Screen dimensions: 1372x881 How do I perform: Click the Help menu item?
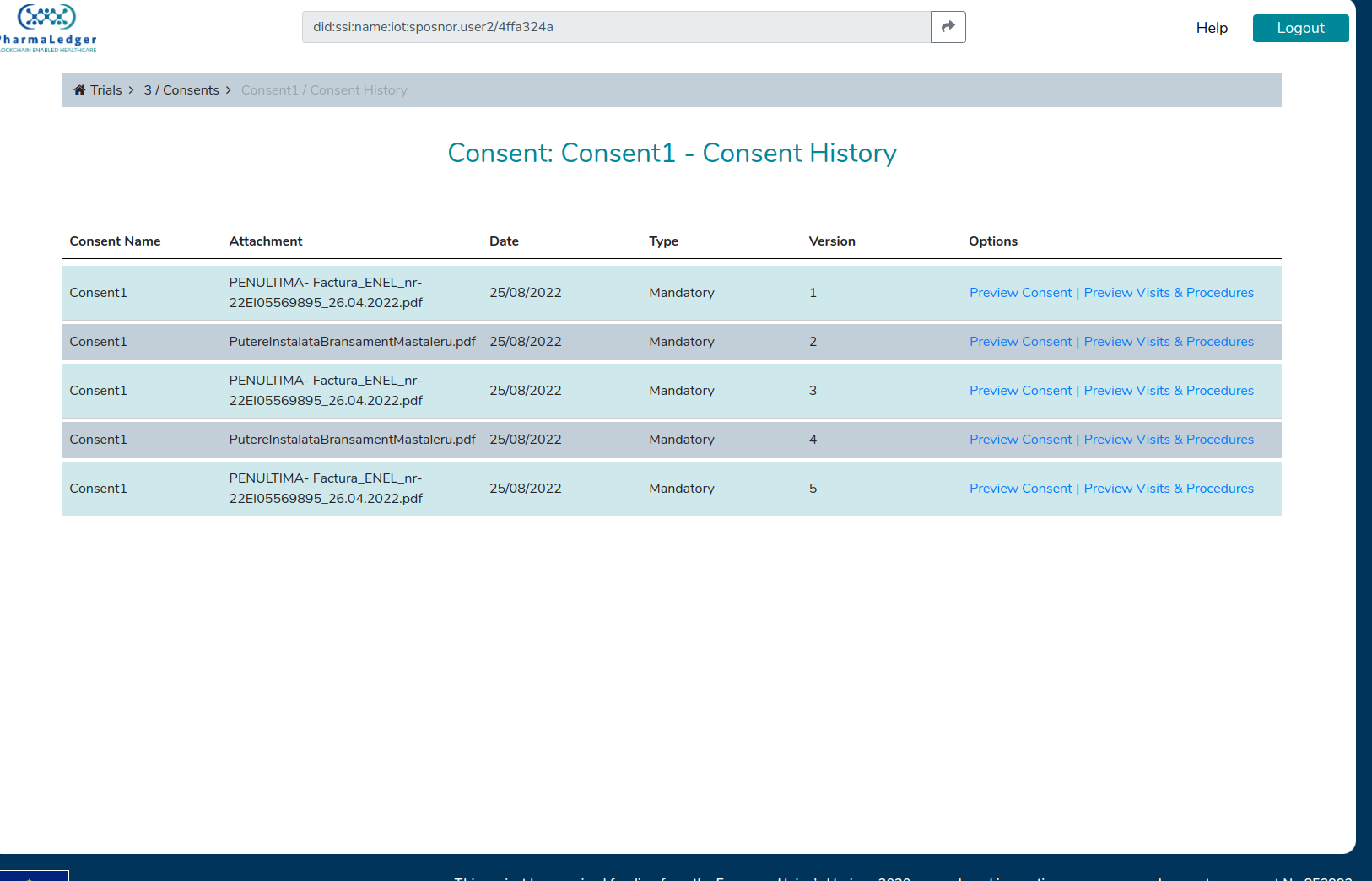click(x=1212, y=27)
